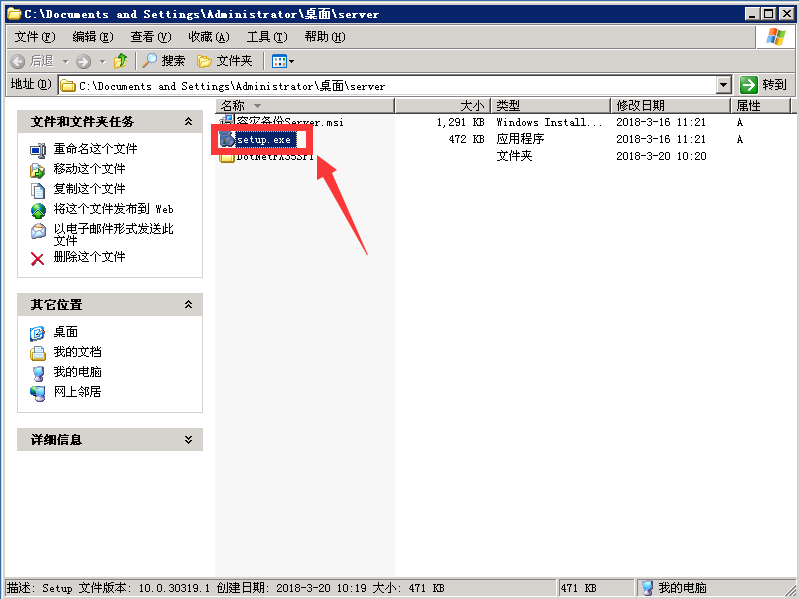Select the Server.msi installer file icon
This screenshot has width=799, height=599.
point(227,122)
